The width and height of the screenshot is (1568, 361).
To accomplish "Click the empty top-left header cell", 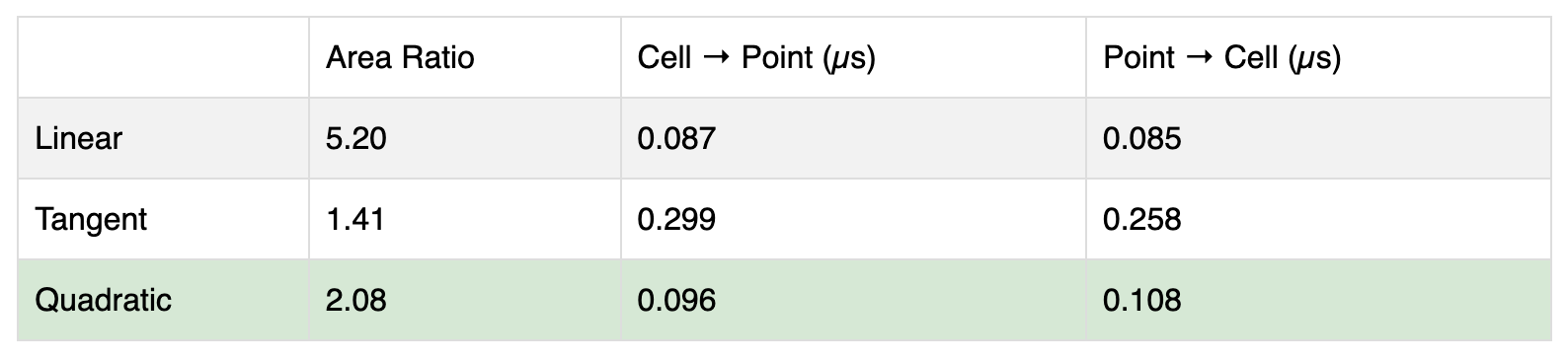I will tap(164, 58).
